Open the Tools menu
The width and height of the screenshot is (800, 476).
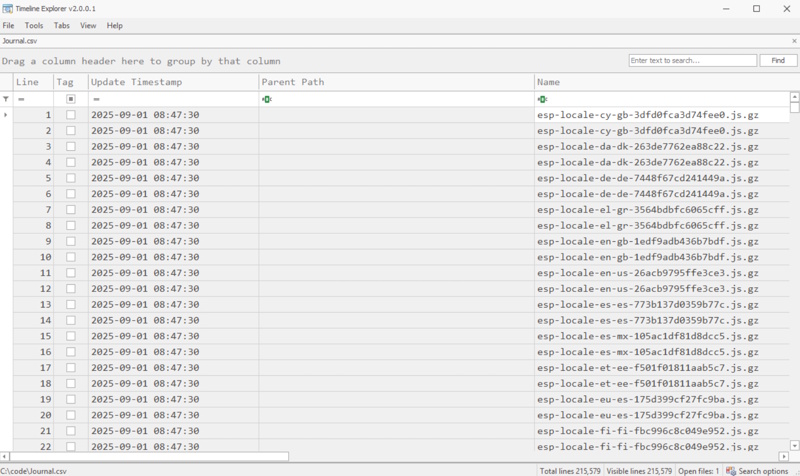(x=34, y=26)
